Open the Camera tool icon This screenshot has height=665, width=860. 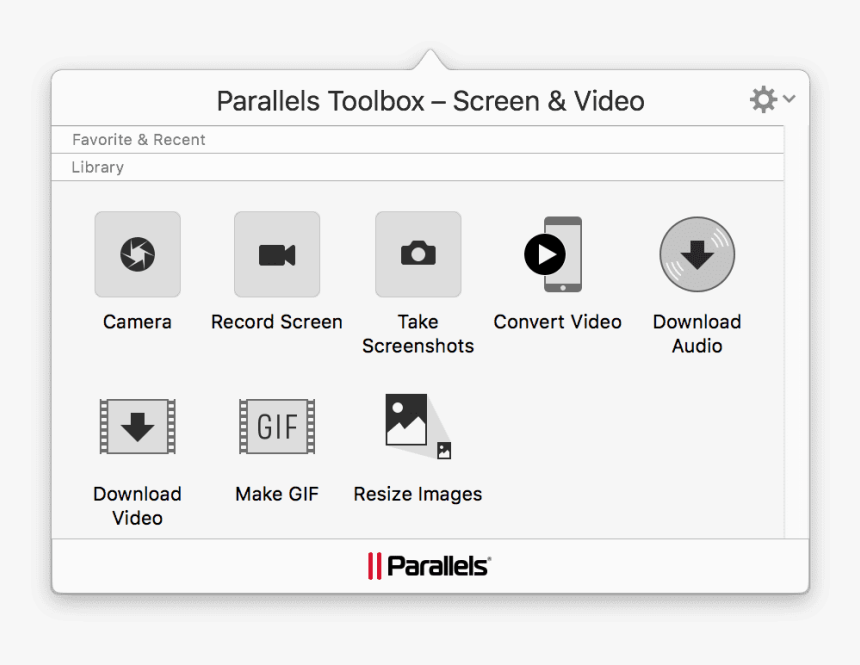138,255
